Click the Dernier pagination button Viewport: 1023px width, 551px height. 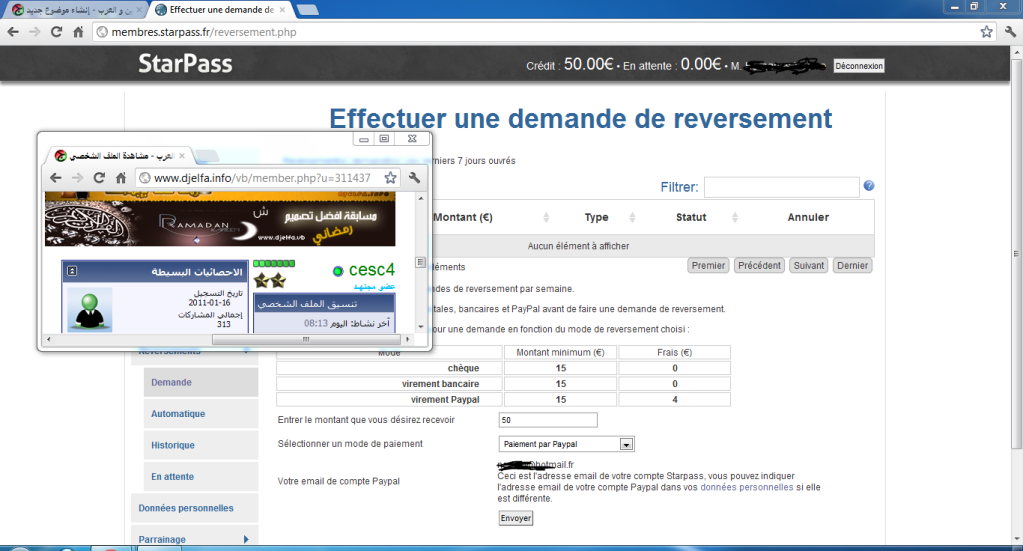coord(853,265)
